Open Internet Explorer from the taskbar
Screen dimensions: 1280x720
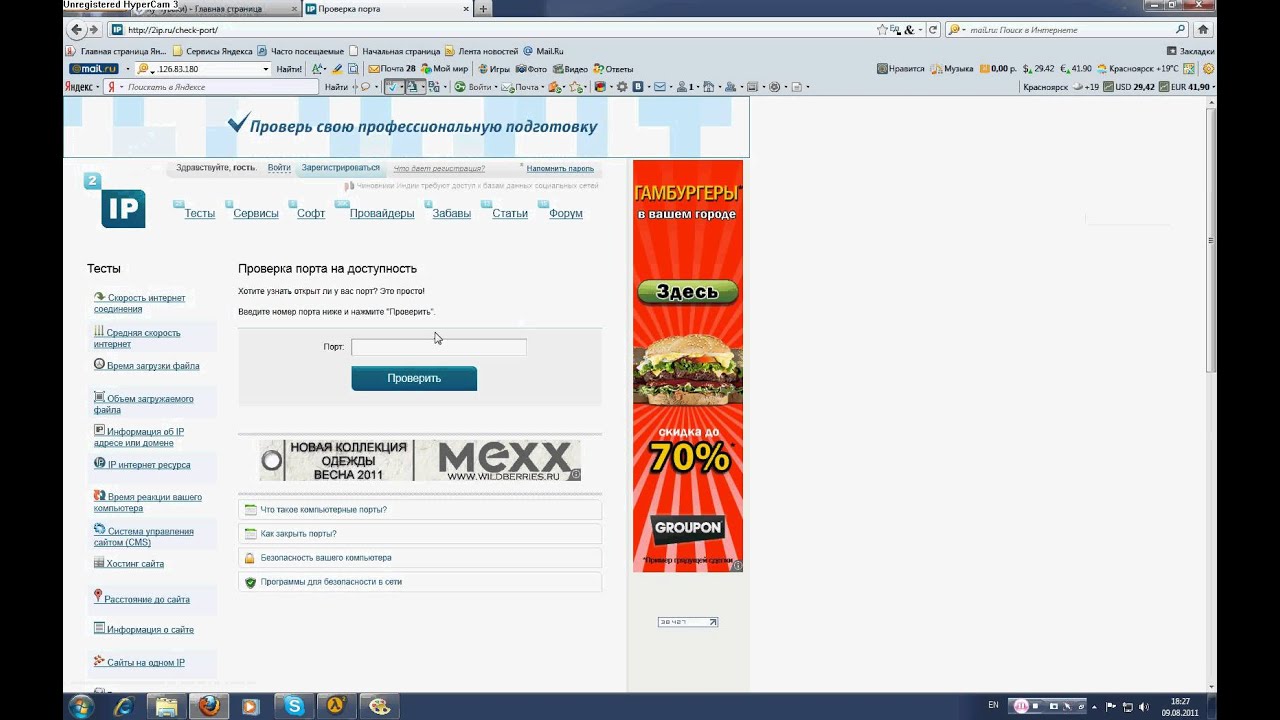coord(124,706)
